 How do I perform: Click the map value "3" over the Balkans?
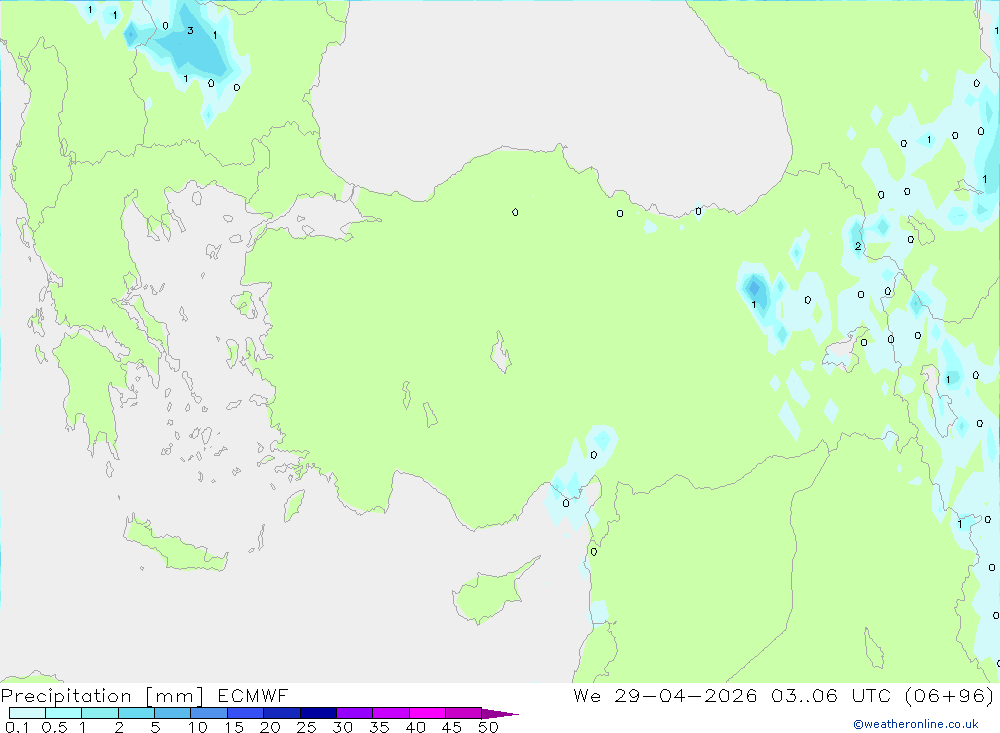pos(190,30)
